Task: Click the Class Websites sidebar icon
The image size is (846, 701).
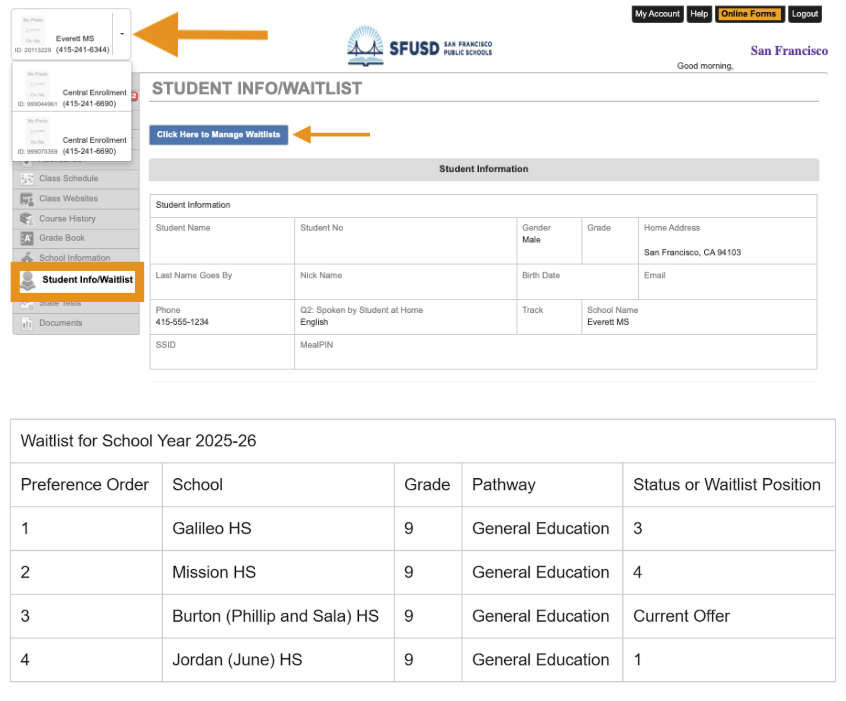Action: click(x=27, y=199)
